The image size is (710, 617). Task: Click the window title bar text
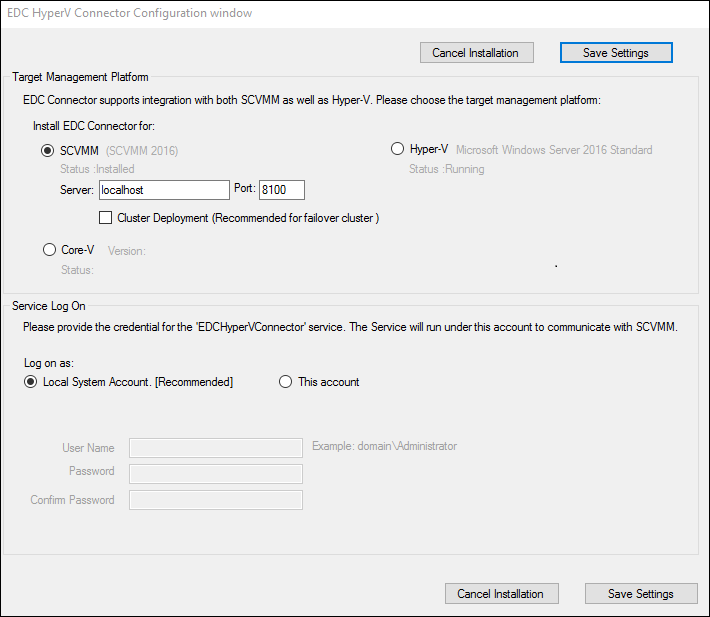coord(130,13)
